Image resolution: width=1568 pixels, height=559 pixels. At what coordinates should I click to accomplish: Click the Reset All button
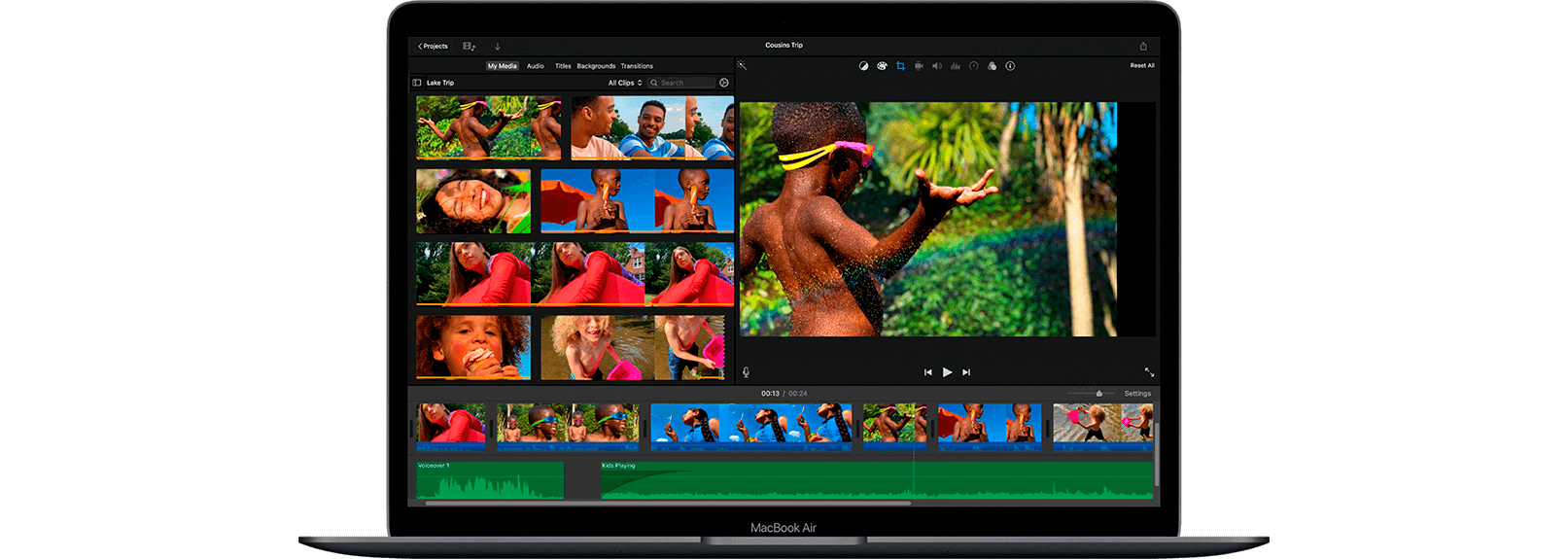[x=1142, y=66]
